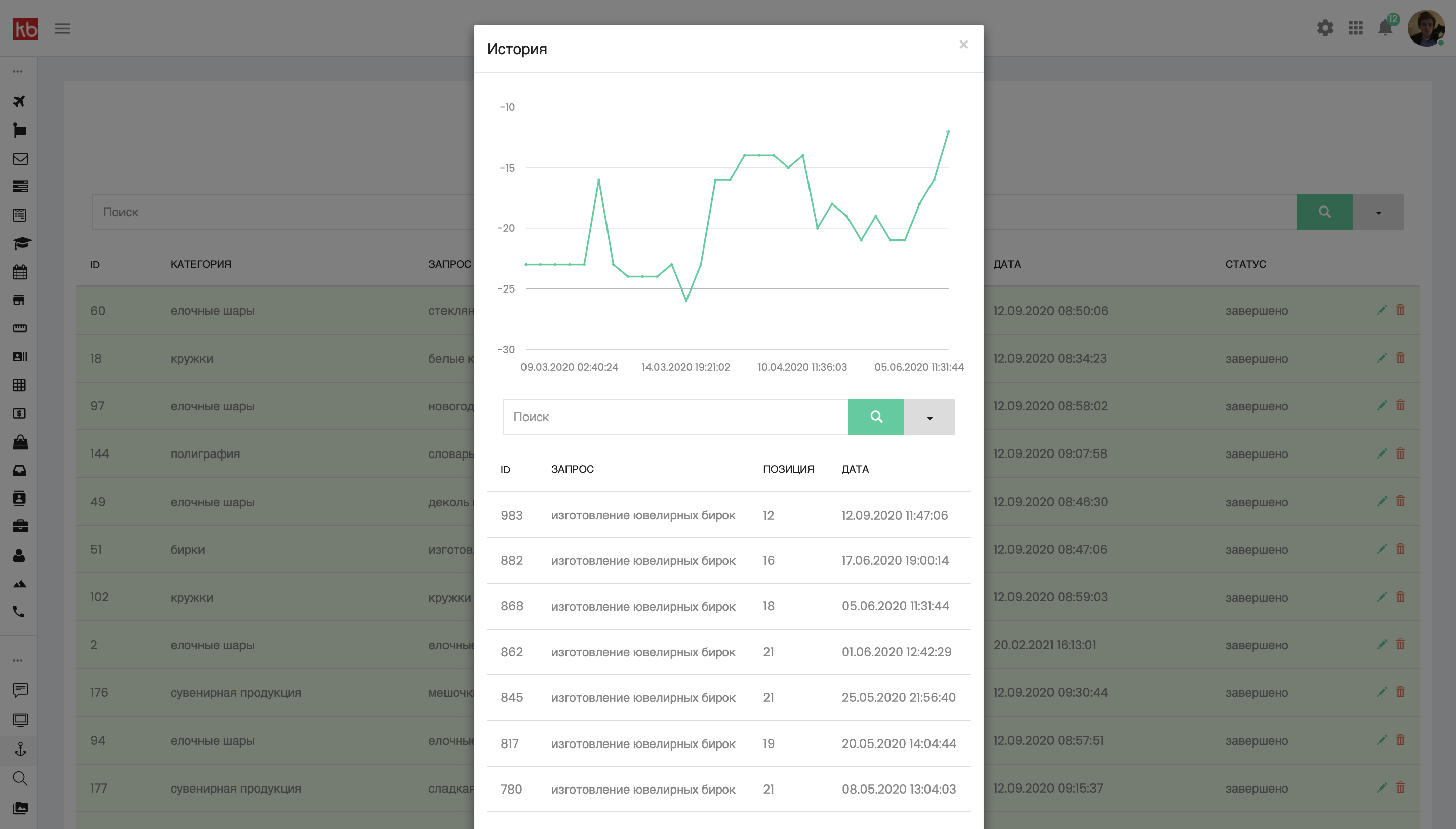Expand search options dropdown on main page

(1378, 213)
